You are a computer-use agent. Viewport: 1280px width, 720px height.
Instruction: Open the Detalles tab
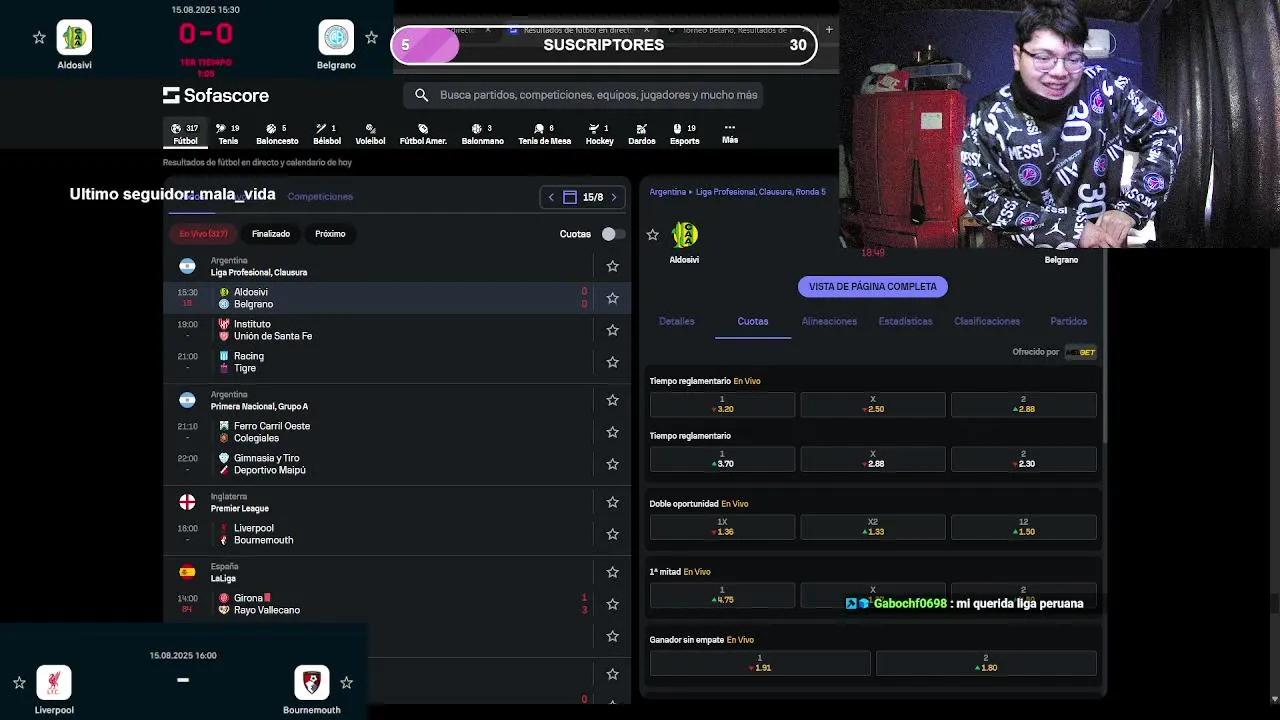(677, 321)
